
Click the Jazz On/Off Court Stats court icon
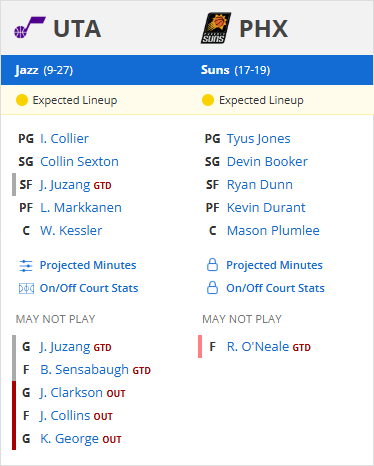26,289
